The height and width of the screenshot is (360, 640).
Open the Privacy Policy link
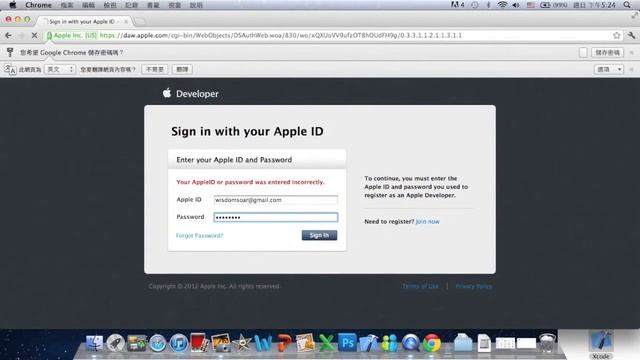pyautogui.click(x=473, y=286)
